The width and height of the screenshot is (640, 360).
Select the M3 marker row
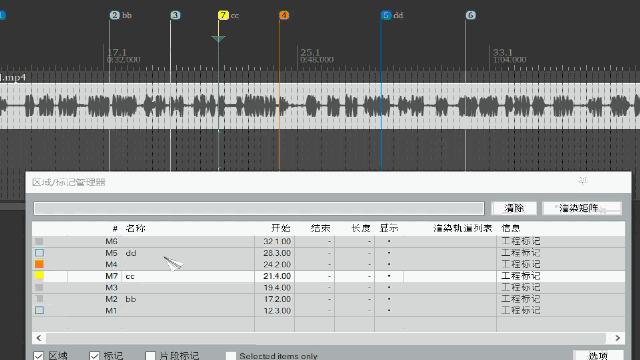pos(328,287)
